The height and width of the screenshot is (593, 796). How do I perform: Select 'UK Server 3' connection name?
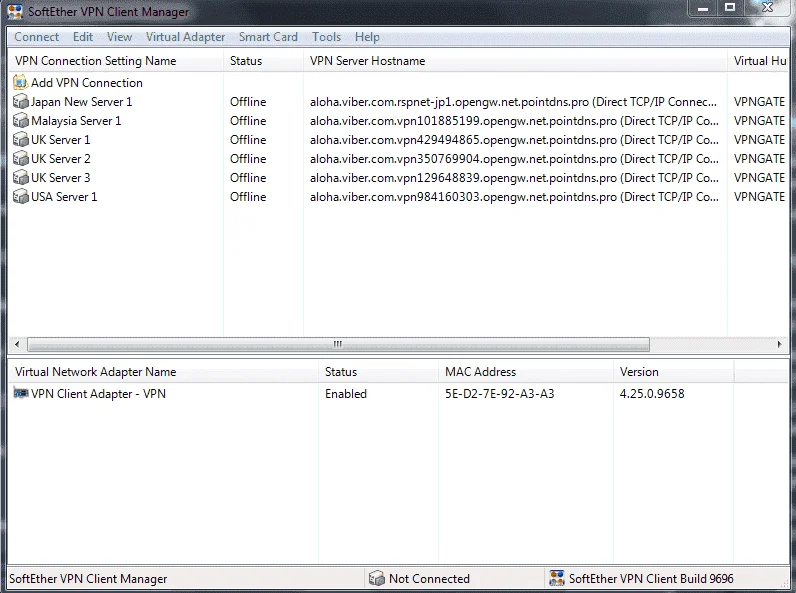tap(61, 178)
